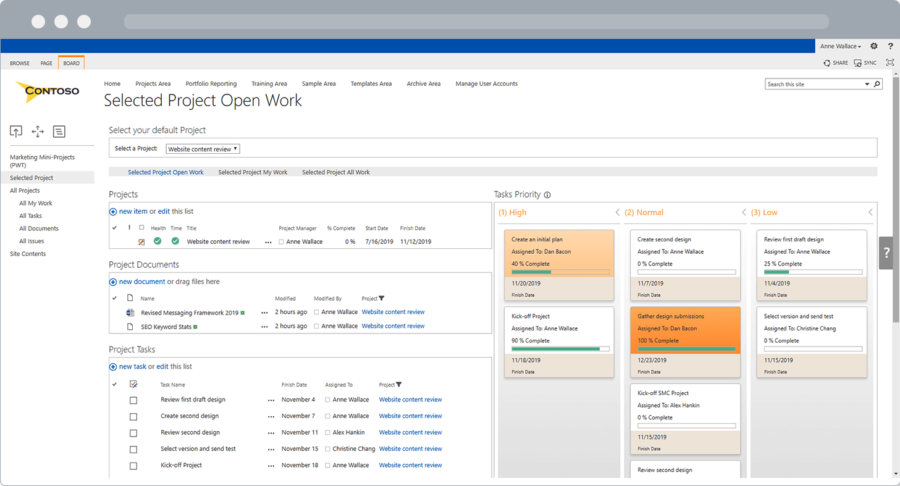The width and height of the screenshot is (900, 486).
Task: Expand the Anne Wallace user menu
Action: pyautogui.click(x=840, y=46)
